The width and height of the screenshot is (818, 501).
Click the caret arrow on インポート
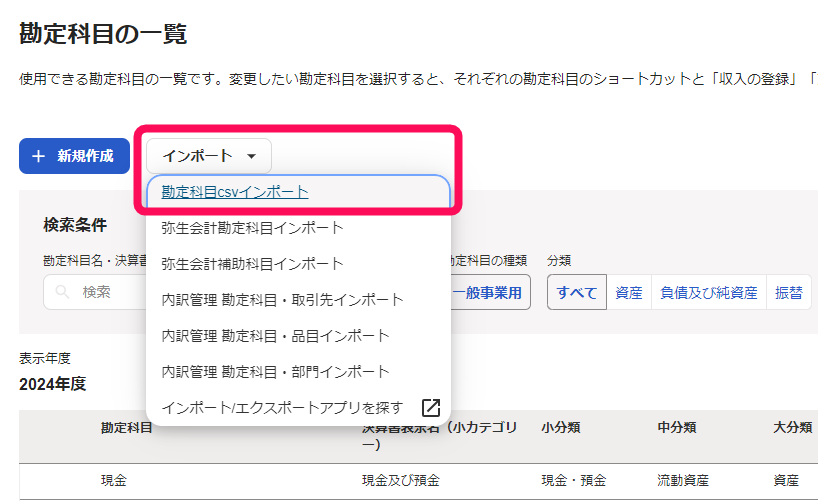[251, 156]
